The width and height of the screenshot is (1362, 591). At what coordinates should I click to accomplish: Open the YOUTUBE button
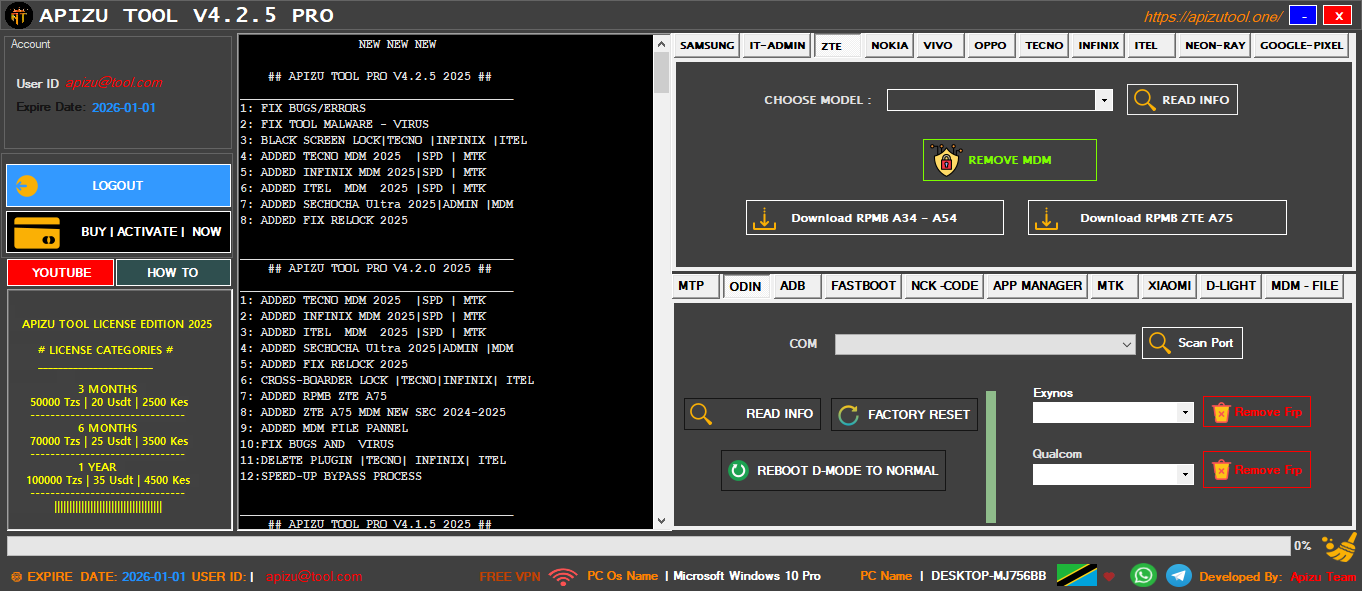[61, 273]
